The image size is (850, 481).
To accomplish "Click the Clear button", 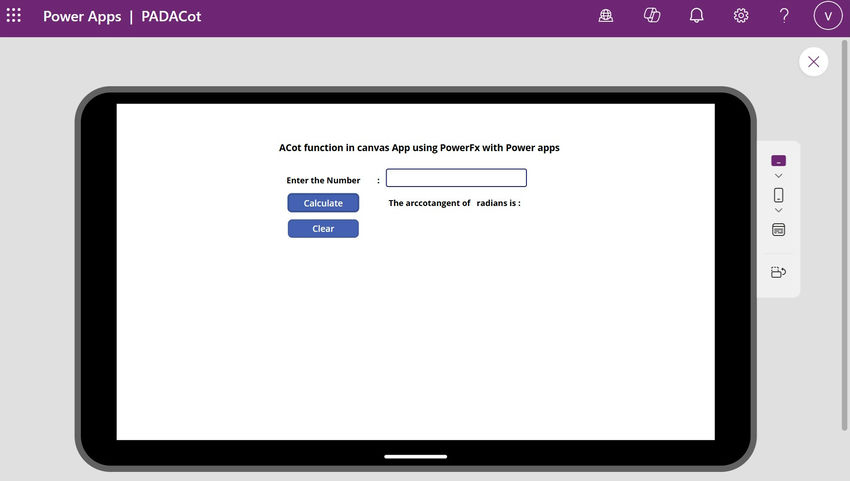I will [x=323, y=228].
